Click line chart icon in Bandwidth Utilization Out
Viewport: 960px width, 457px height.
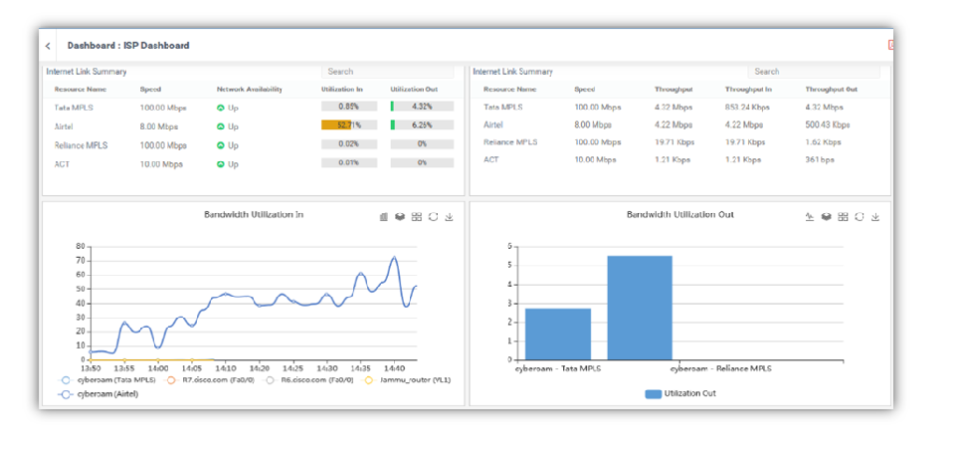click(x=809, y=217)
